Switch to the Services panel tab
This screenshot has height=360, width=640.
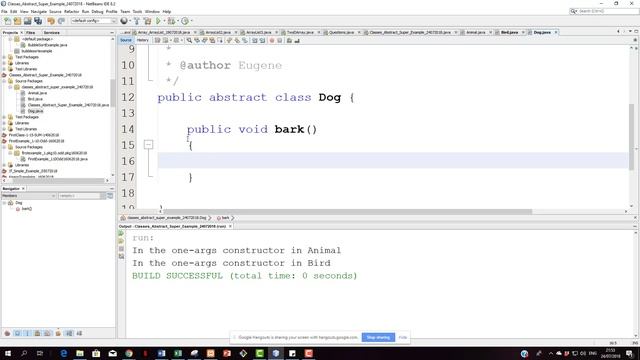(51, 33)
